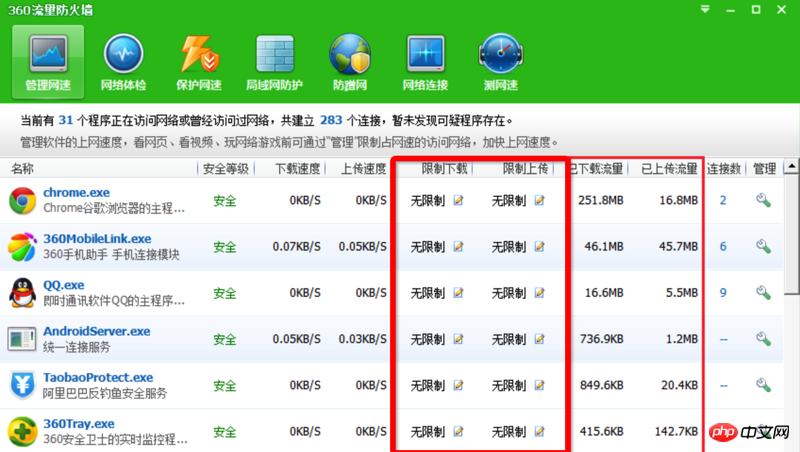This screenshot has width=800, height=452.
Task: Click the QQ penguin icon
Action: pos(22,293)
